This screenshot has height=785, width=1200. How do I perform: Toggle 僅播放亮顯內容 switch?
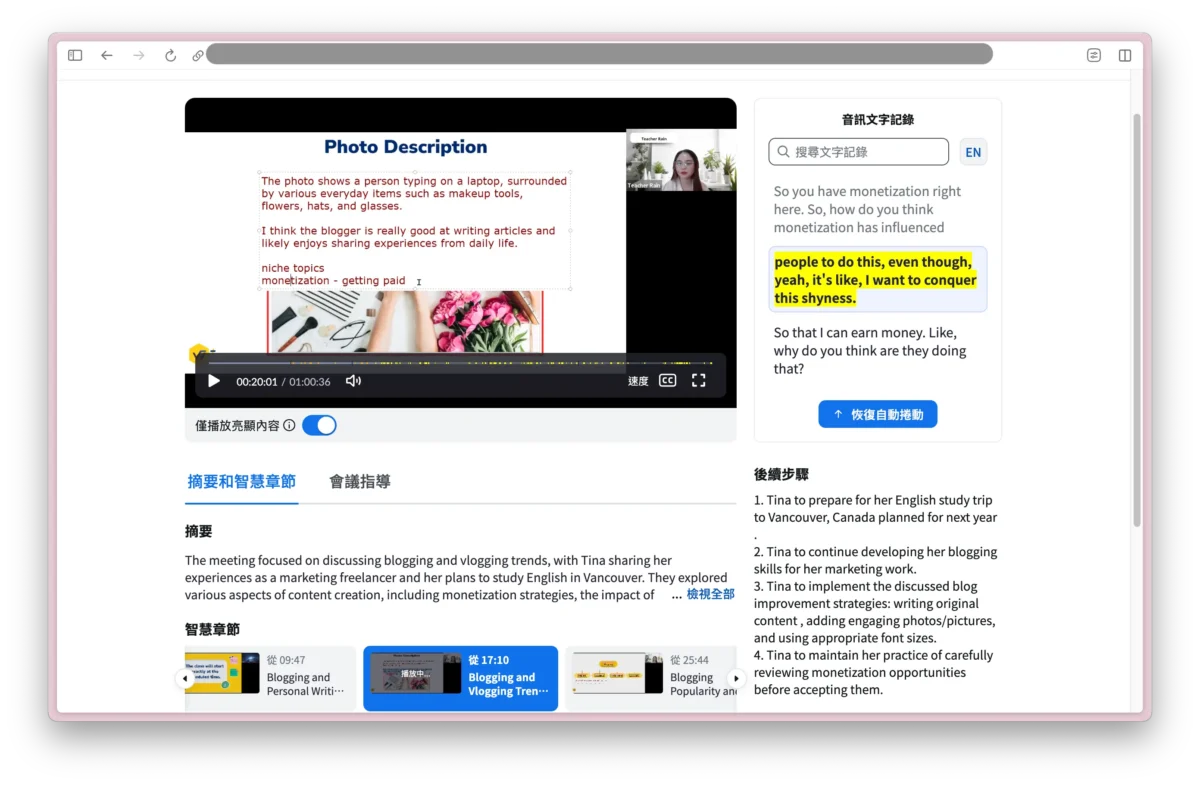pyautogui.click(x=319, y=426)
